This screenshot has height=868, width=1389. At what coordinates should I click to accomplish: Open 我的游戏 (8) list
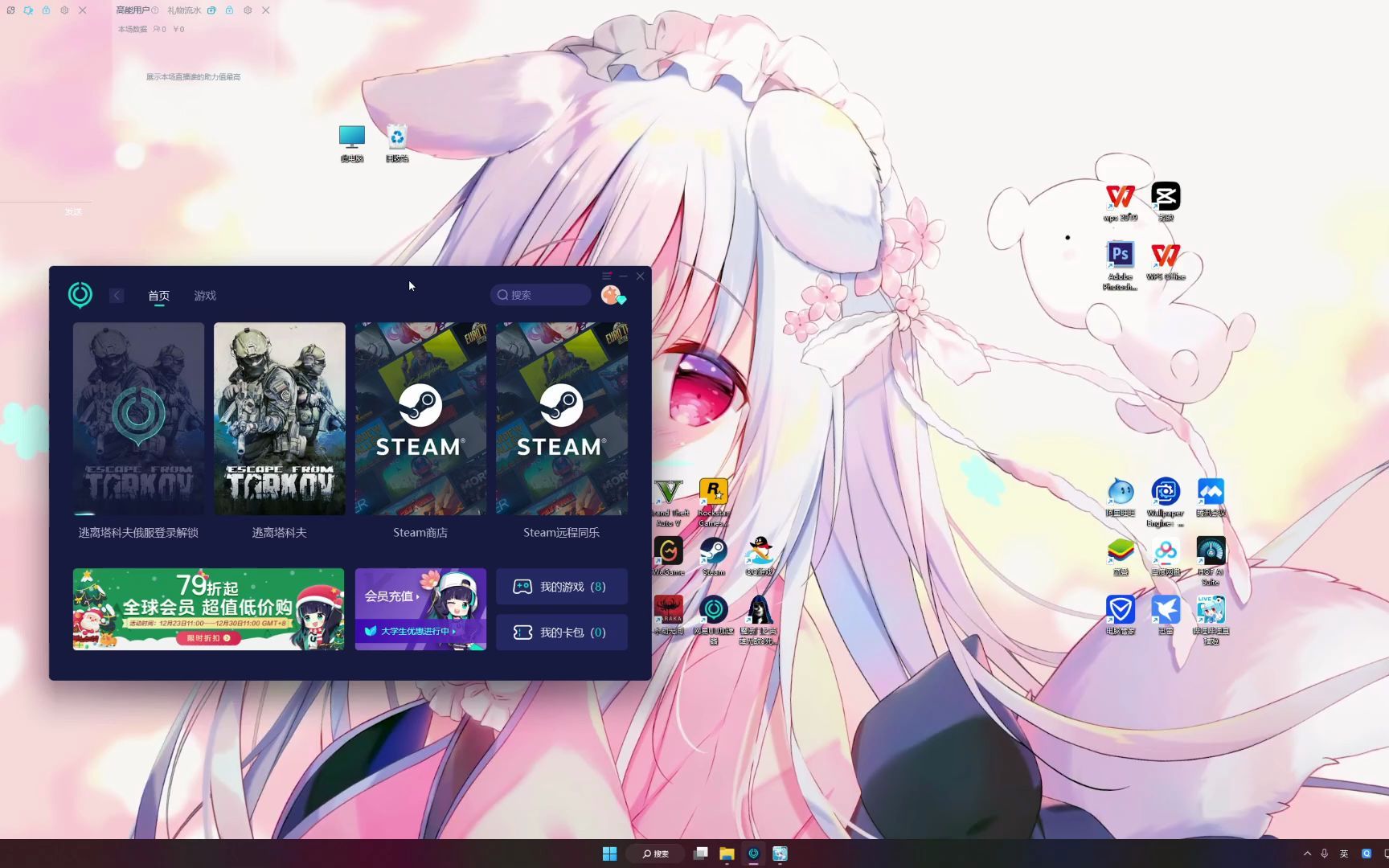tap(562, 587)
